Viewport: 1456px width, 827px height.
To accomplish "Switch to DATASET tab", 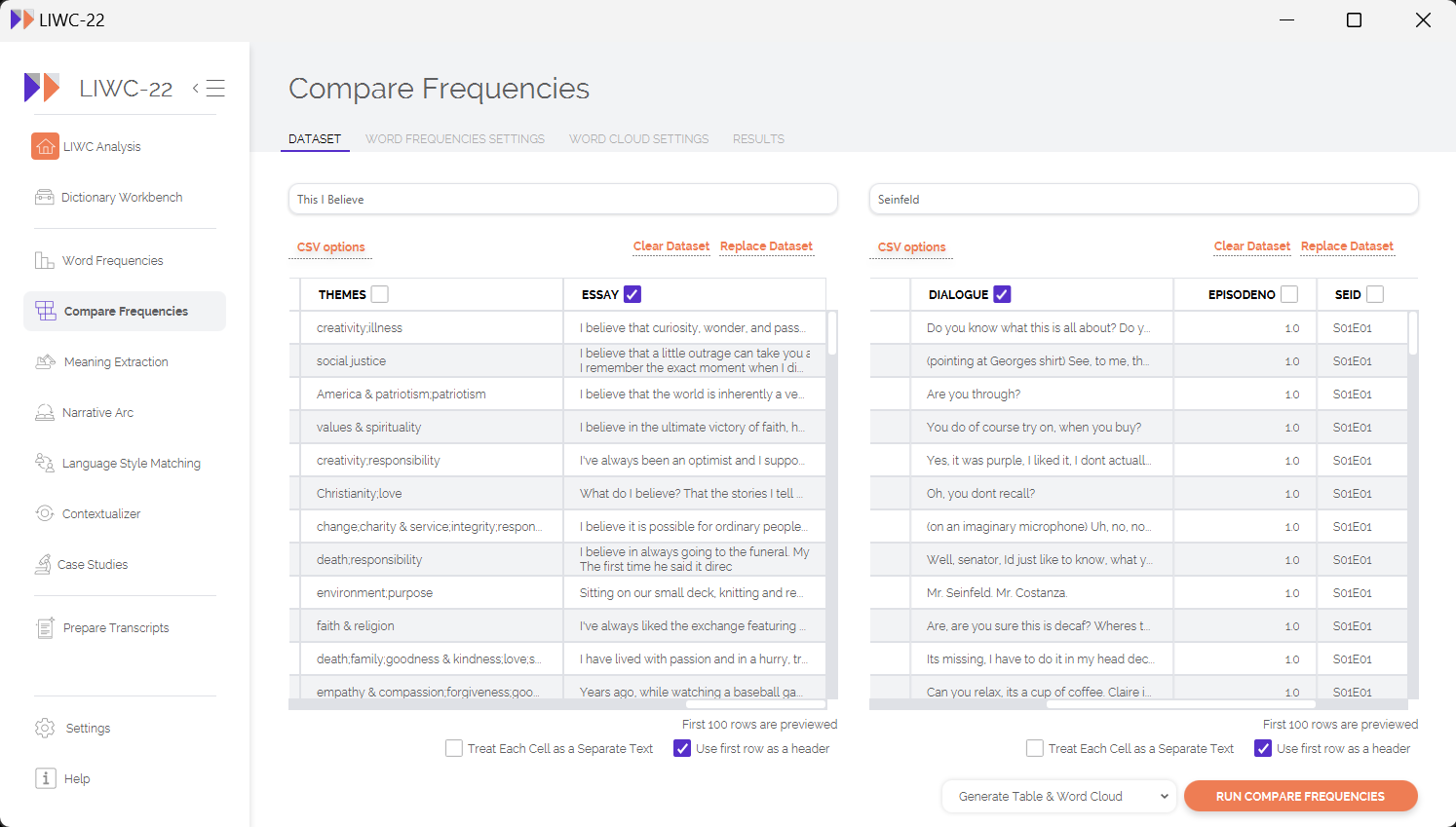I will click(x=315, y=139).
